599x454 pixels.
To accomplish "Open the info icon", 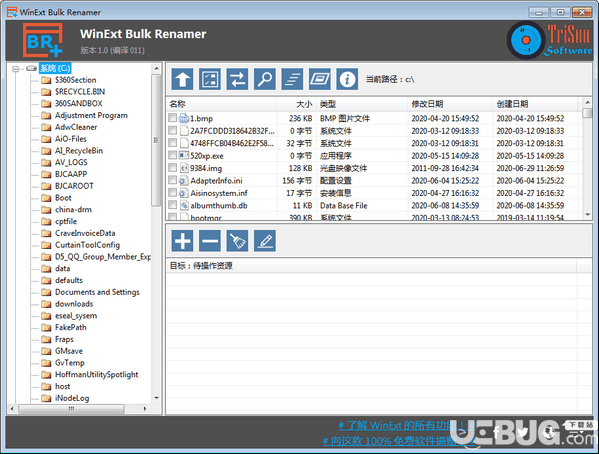I will pos(347,79).
